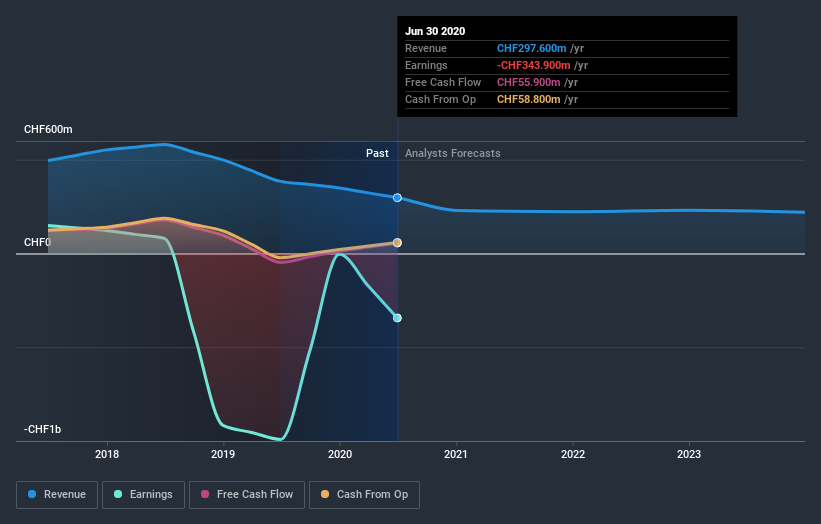Click the CHF297.600m revenue value in tooltip

pyautogui.click(x=531, y=48)
